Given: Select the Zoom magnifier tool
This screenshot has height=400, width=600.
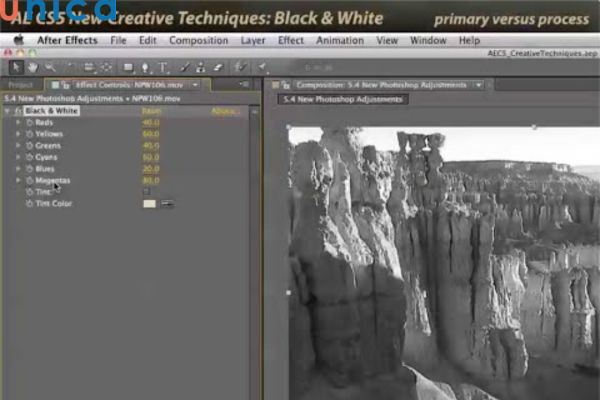Looking at the screenshot, I should (x=47, y=67).
